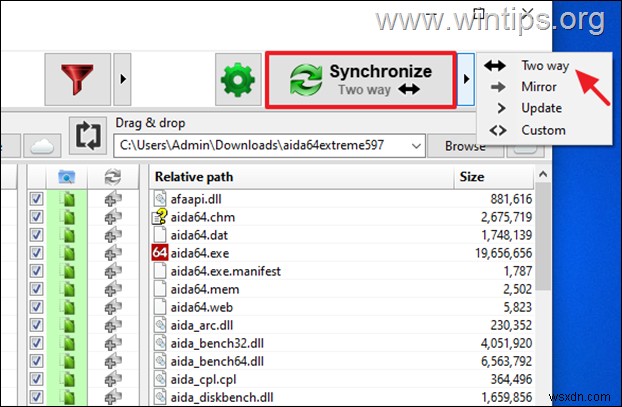
Task: Click the aida64.dat blank file icon
Action: click(160, 235)
